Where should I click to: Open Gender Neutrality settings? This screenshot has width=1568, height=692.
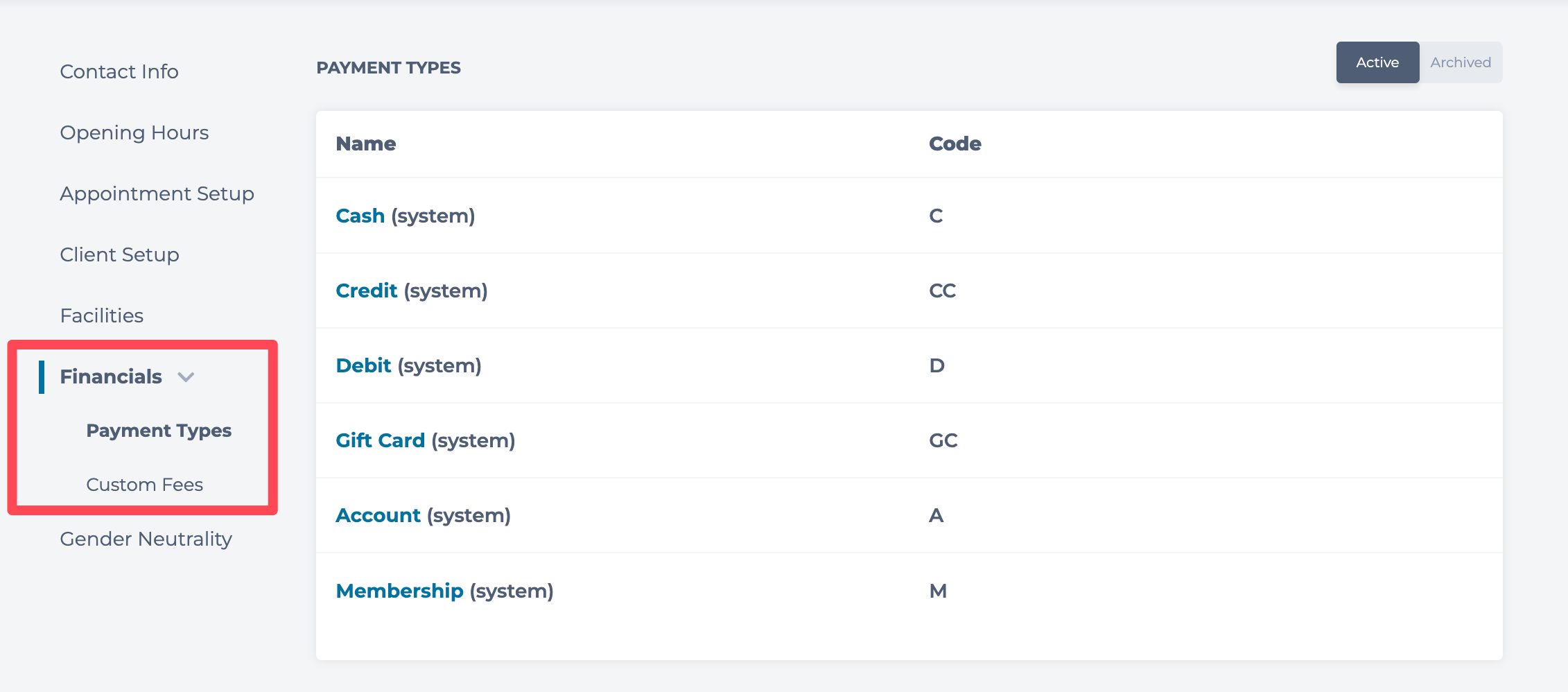tap(146, 539)
